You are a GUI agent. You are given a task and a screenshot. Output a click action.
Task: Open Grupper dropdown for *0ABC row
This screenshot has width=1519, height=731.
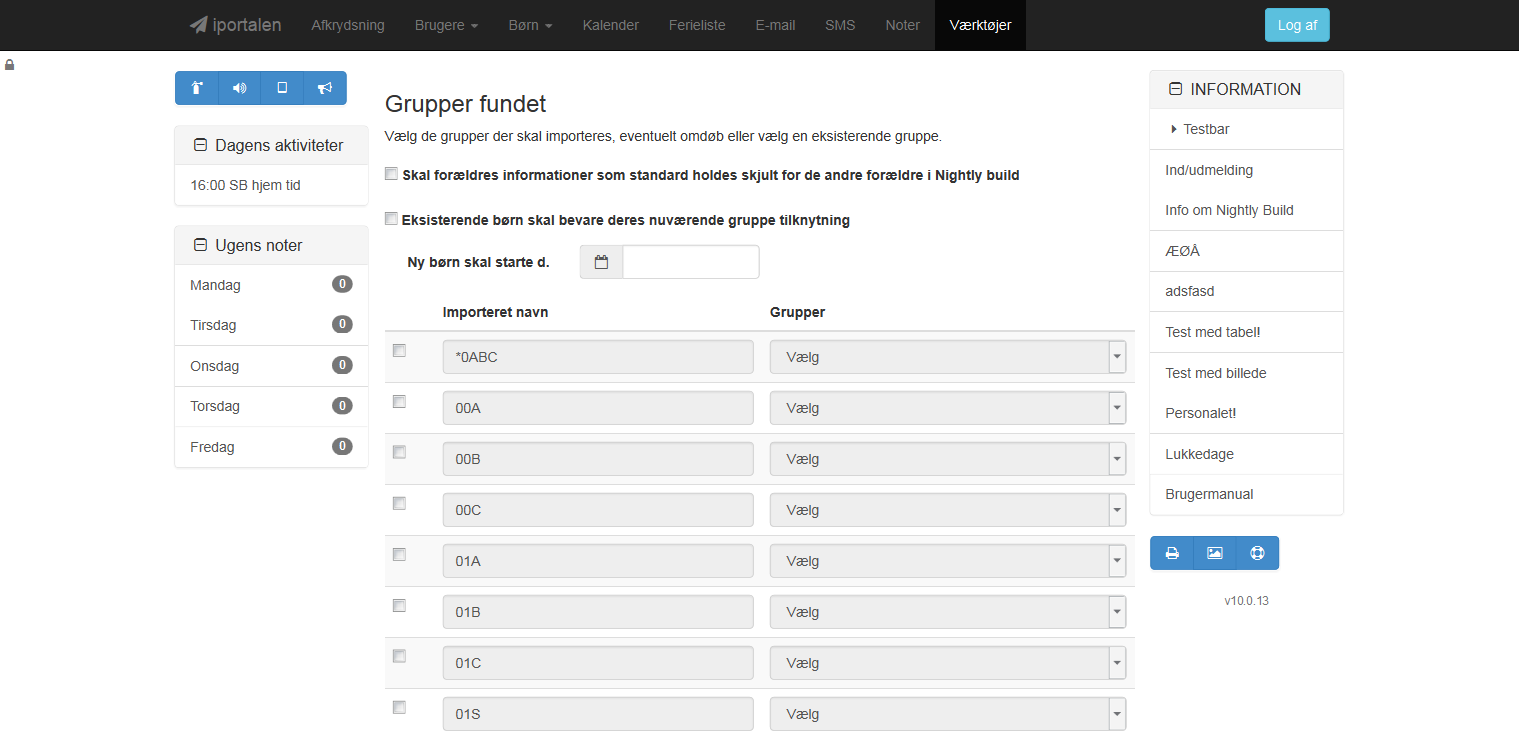click(x=948, y=357)
